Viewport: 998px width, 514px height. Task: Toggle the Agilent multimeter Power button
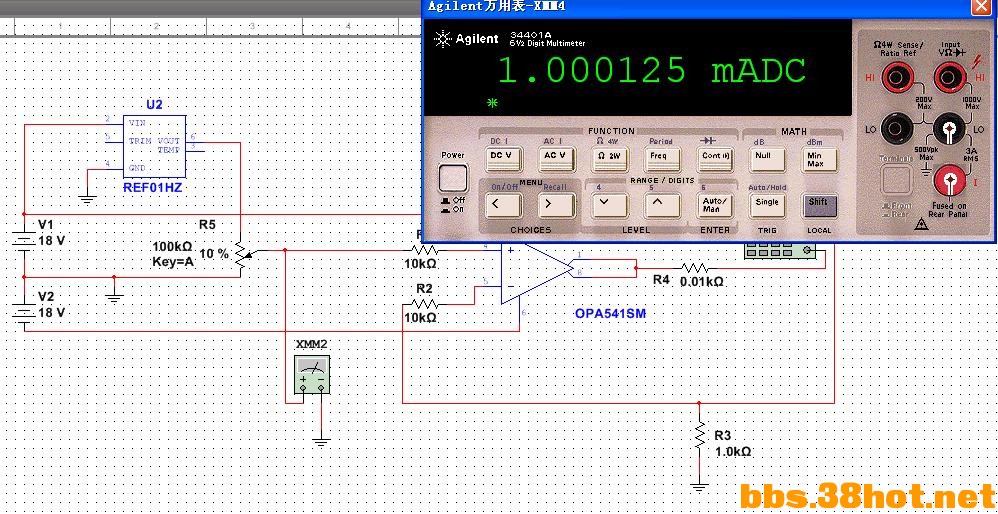tap(453, 178)
